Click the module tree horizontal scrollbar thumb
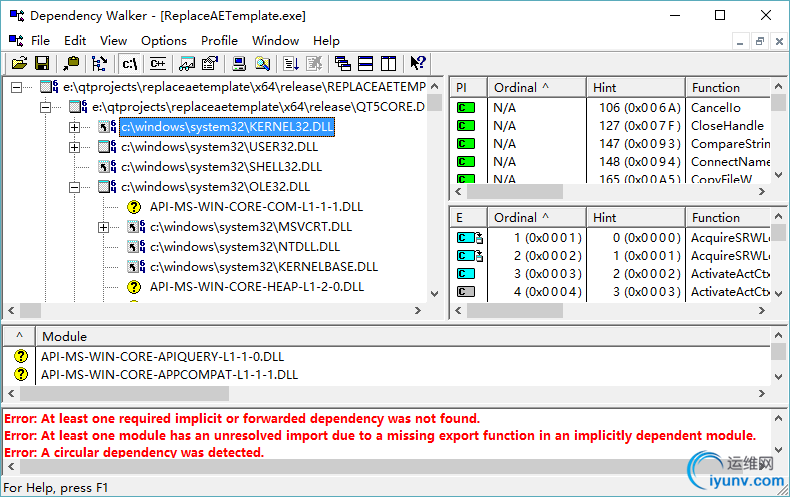Image resolution: width=790 pixels, height=497 pixels. pos(31,310)
